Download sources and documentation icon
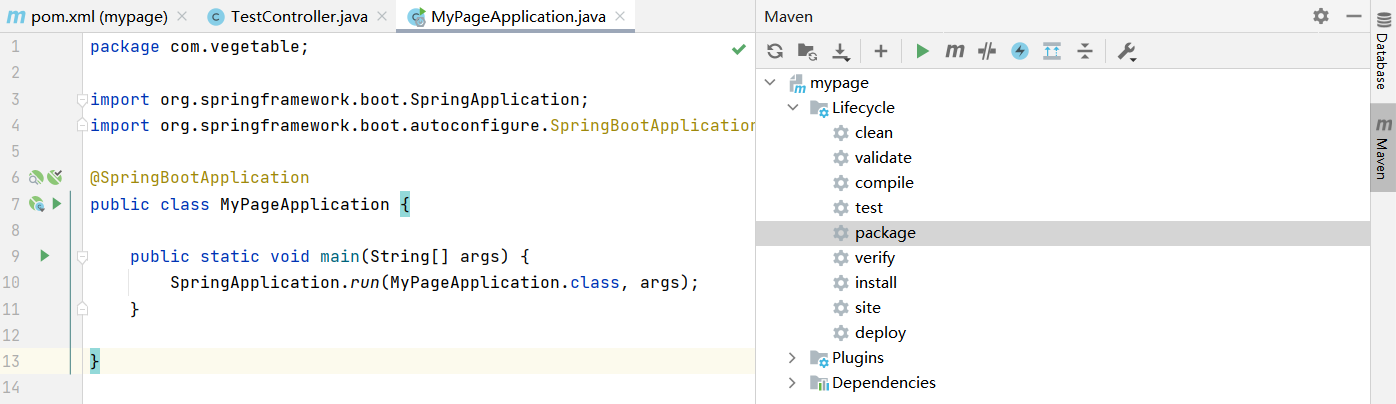The width and height of the screenshot is (1396, 404). (841, 51)
